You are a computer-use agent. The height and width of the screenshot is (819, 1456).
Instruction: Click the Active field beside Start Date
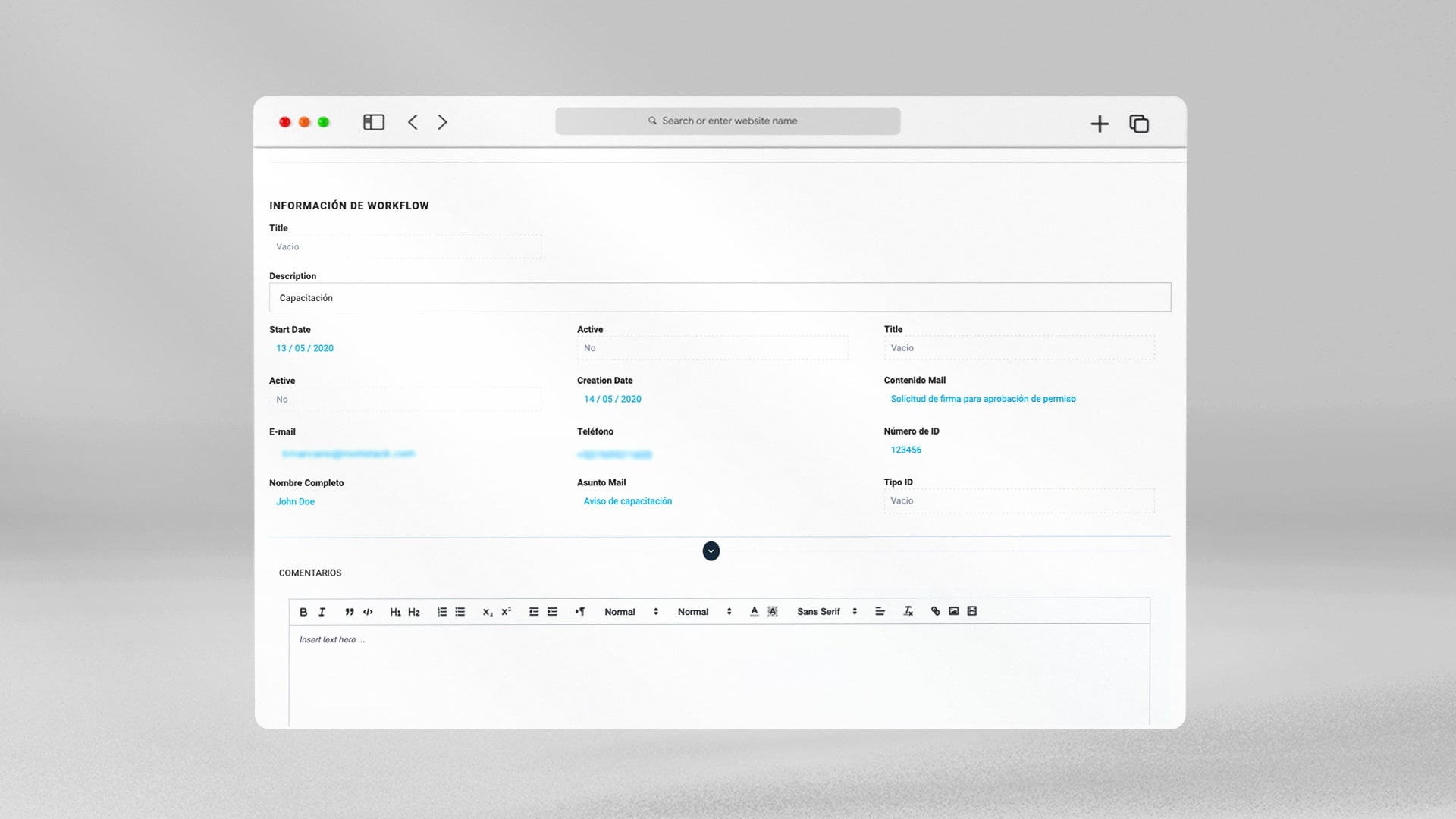click(x=712, y=348)
